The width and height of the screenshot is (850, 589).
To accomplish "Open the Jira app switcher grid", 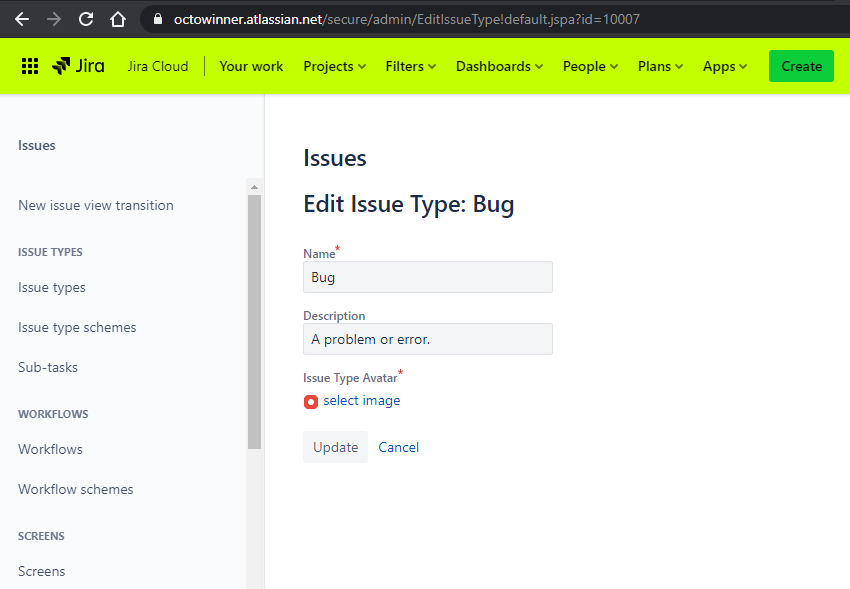I will [x=30, y=66].
